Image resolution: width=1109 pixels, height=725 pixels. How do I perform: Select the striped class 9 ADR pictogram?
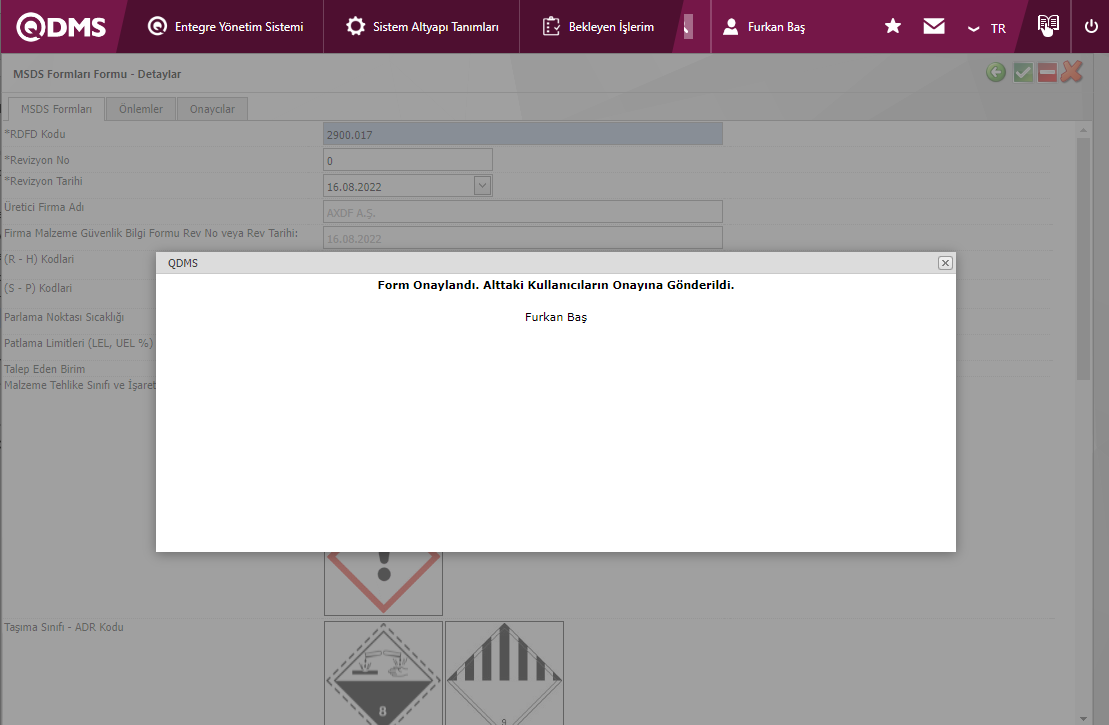point(504,673)
